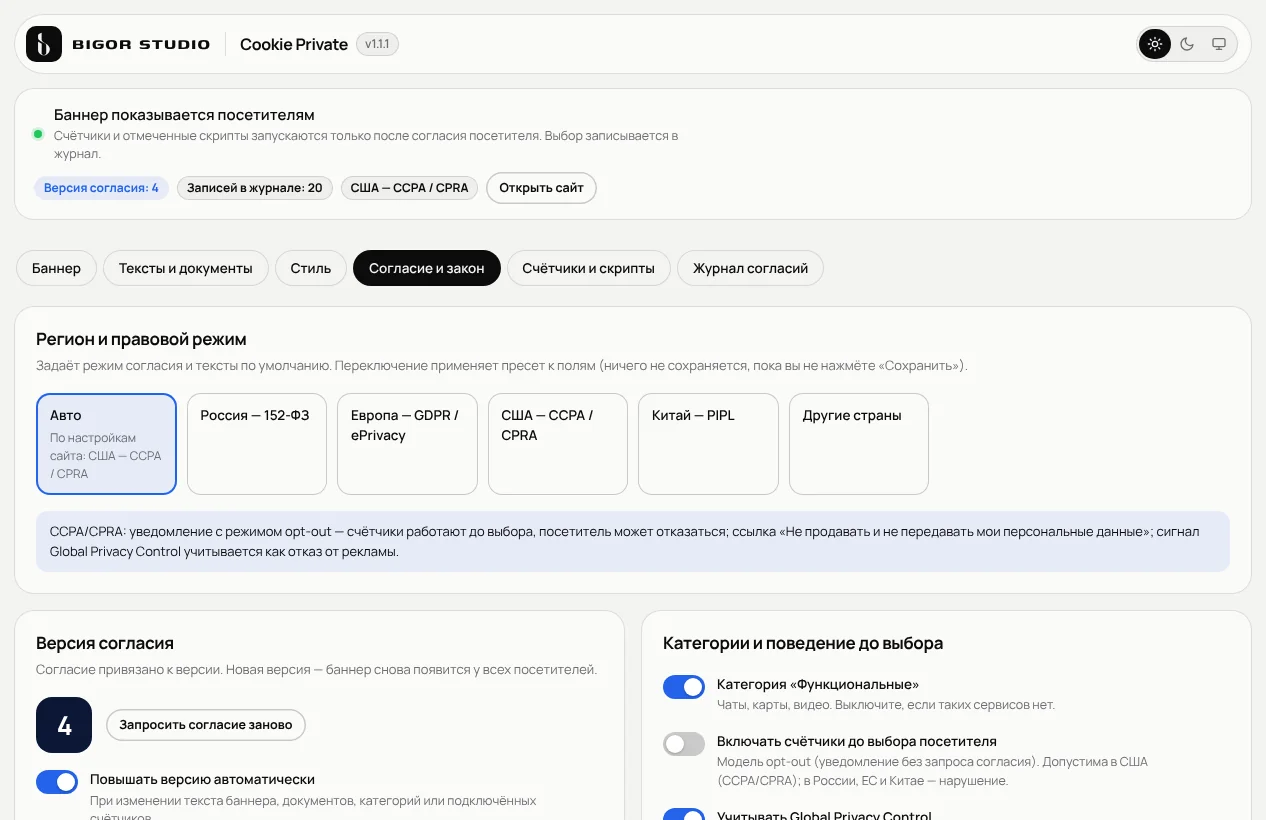This screenshot has height=820, width=1266.
Task: Click the green banner status dot
Action: point(38,134)
